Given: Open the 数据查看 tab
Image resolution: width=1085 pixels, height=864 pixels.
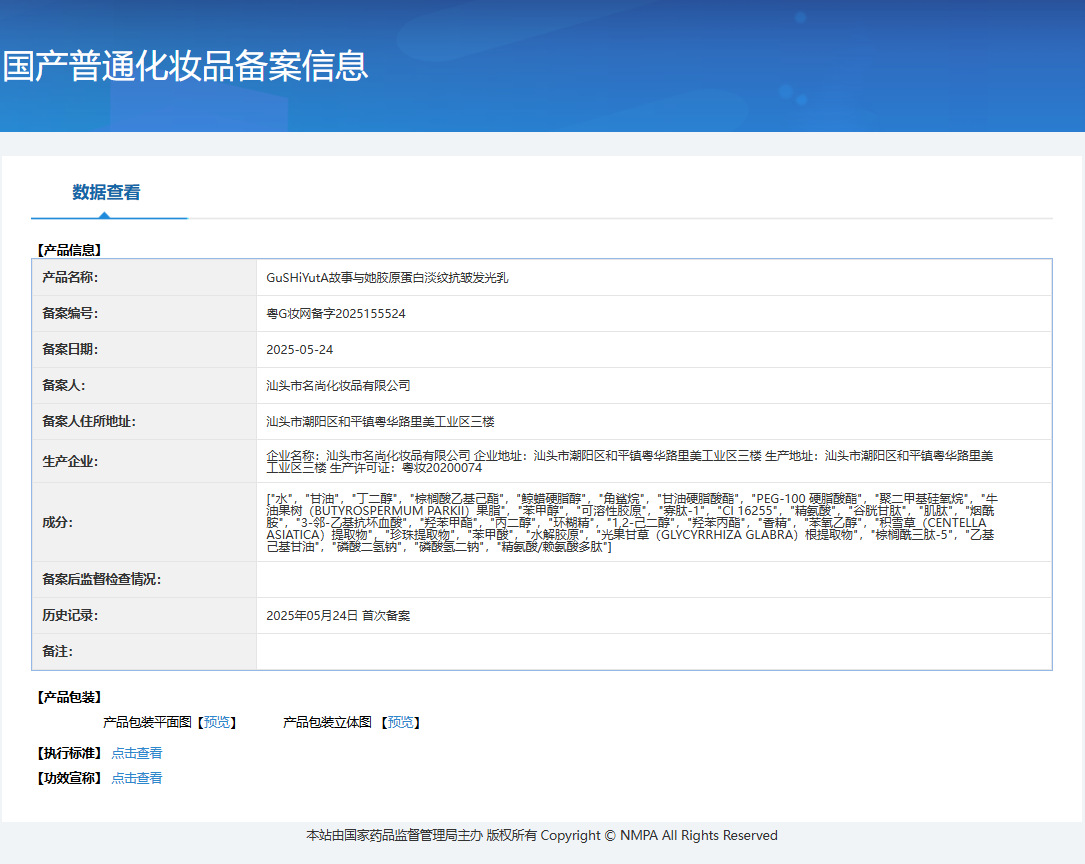Looking at the screenshot, I should tap(106, 193).
